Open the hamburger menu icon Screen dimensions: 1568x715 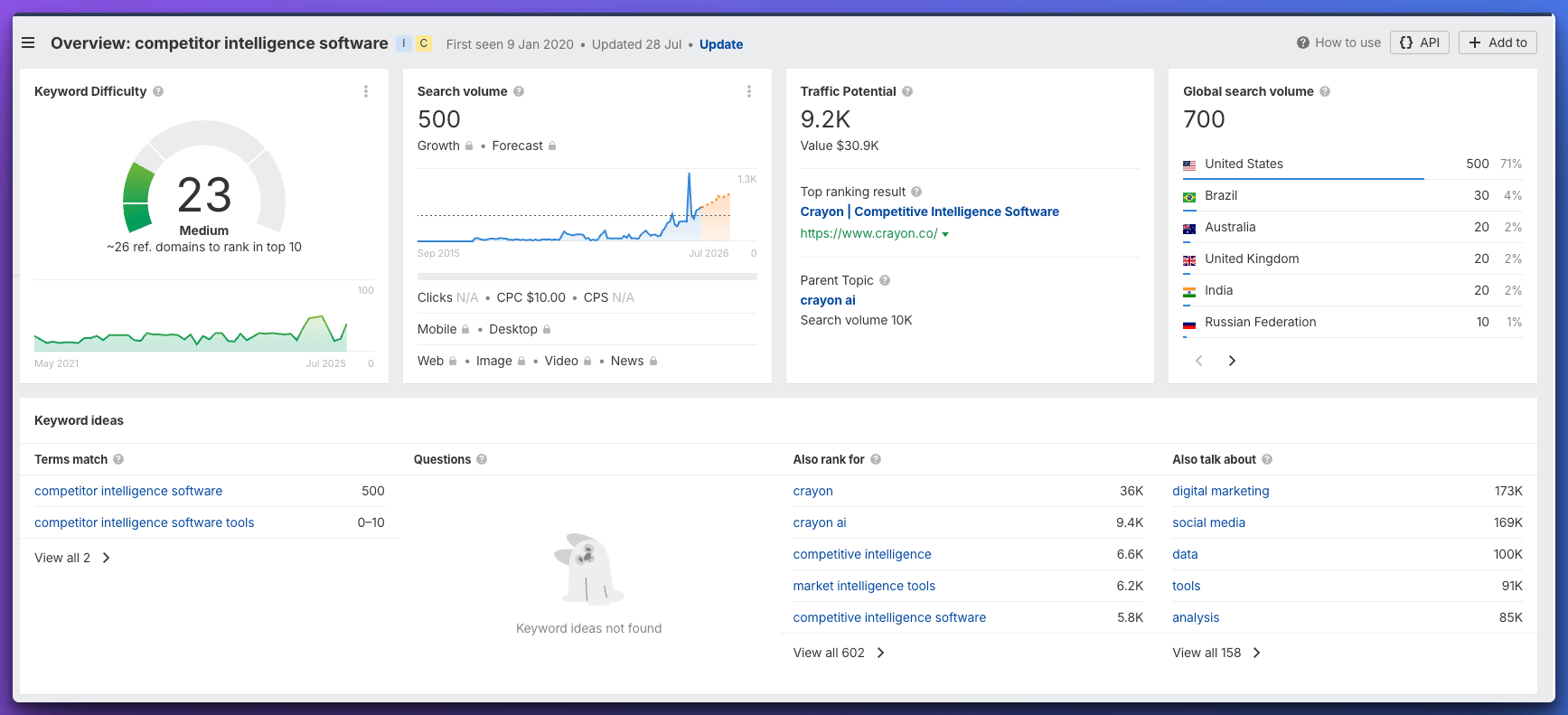[28, 43]
